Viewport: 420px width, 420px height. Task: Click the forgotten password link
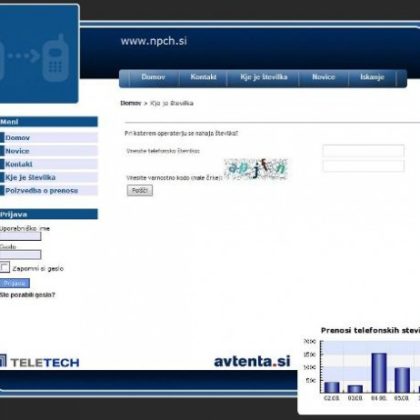(28, 295)
